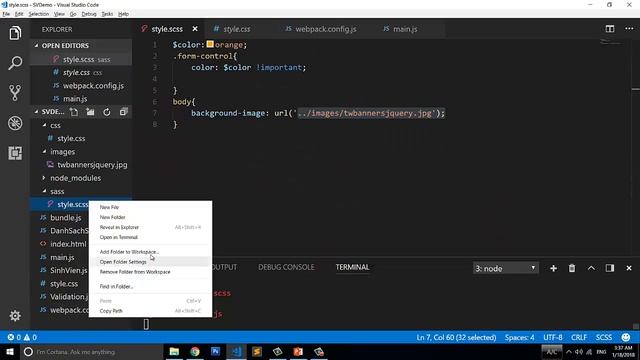Open the Debug view icon
The height and width of the screenshot is (360, 640).
[15, 123]
